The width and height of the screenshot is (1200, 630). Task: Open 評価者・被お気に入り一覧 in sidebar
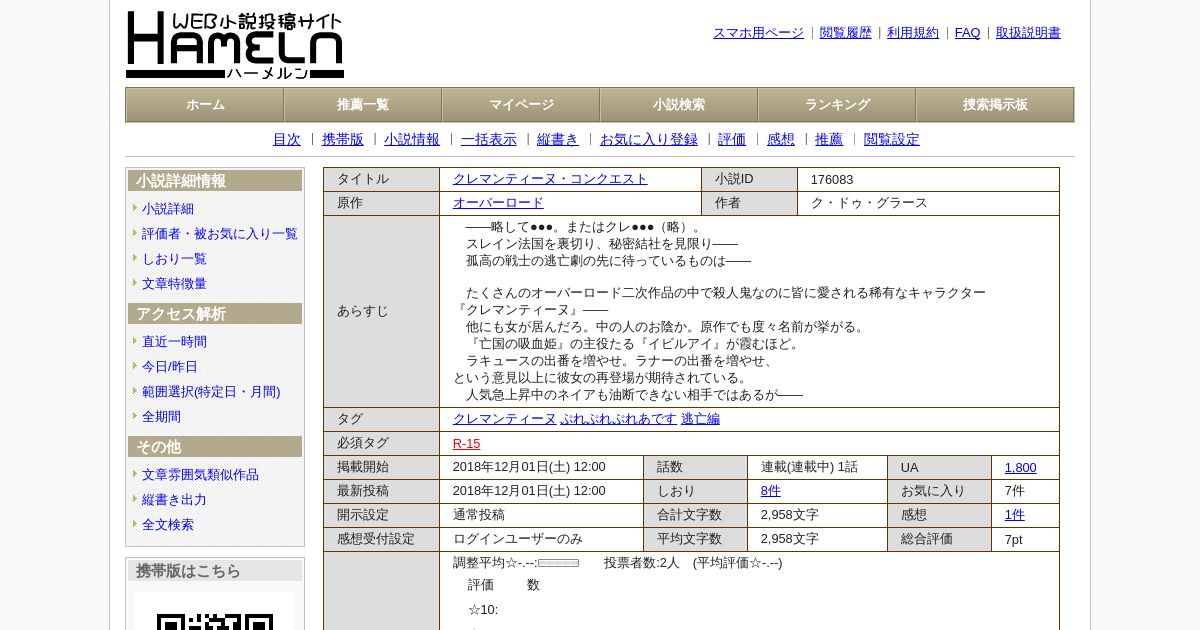[x=220, y=234]
